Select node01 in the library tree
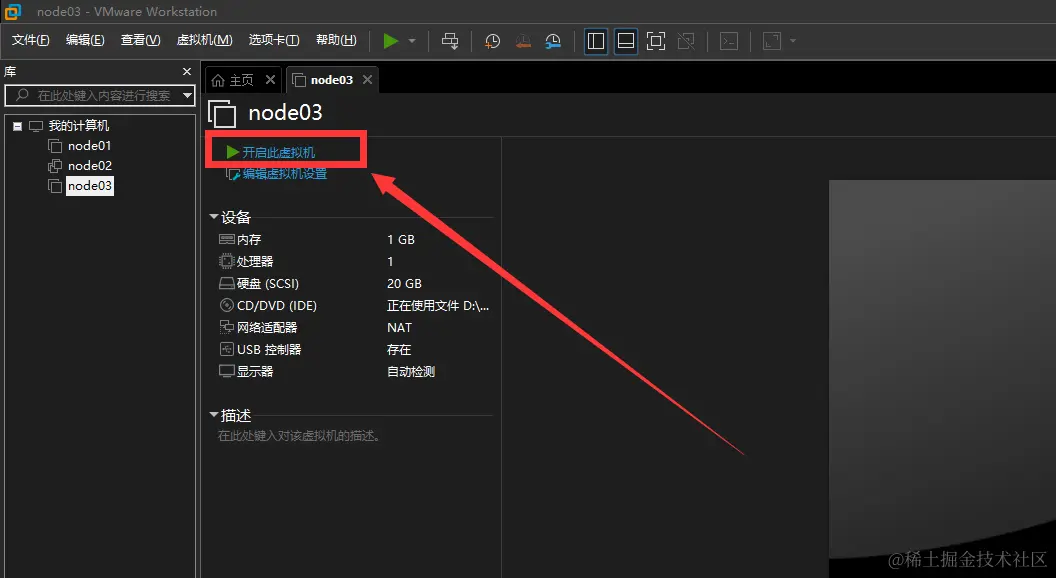1056x578 pixels. pos(89,146)
